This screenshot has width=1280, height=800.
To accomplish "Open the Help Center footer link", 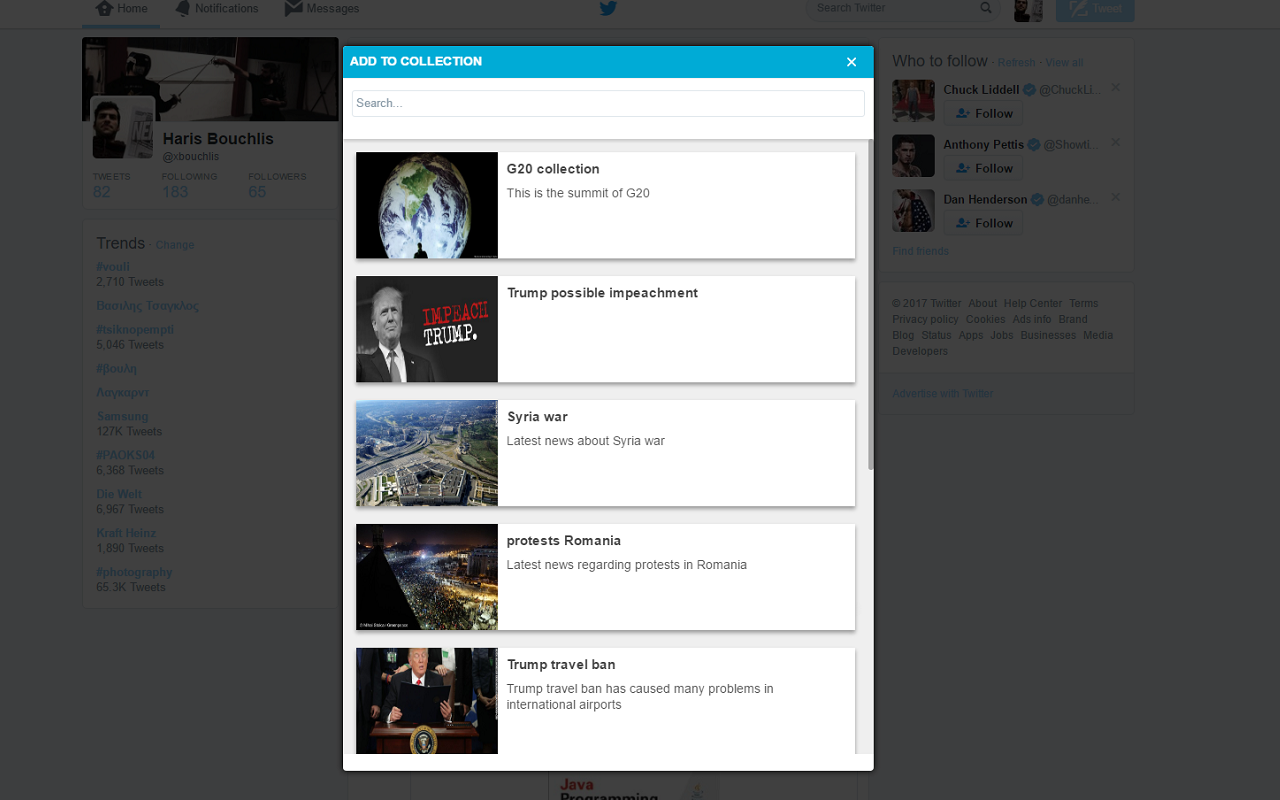I will coord(1033,304).
